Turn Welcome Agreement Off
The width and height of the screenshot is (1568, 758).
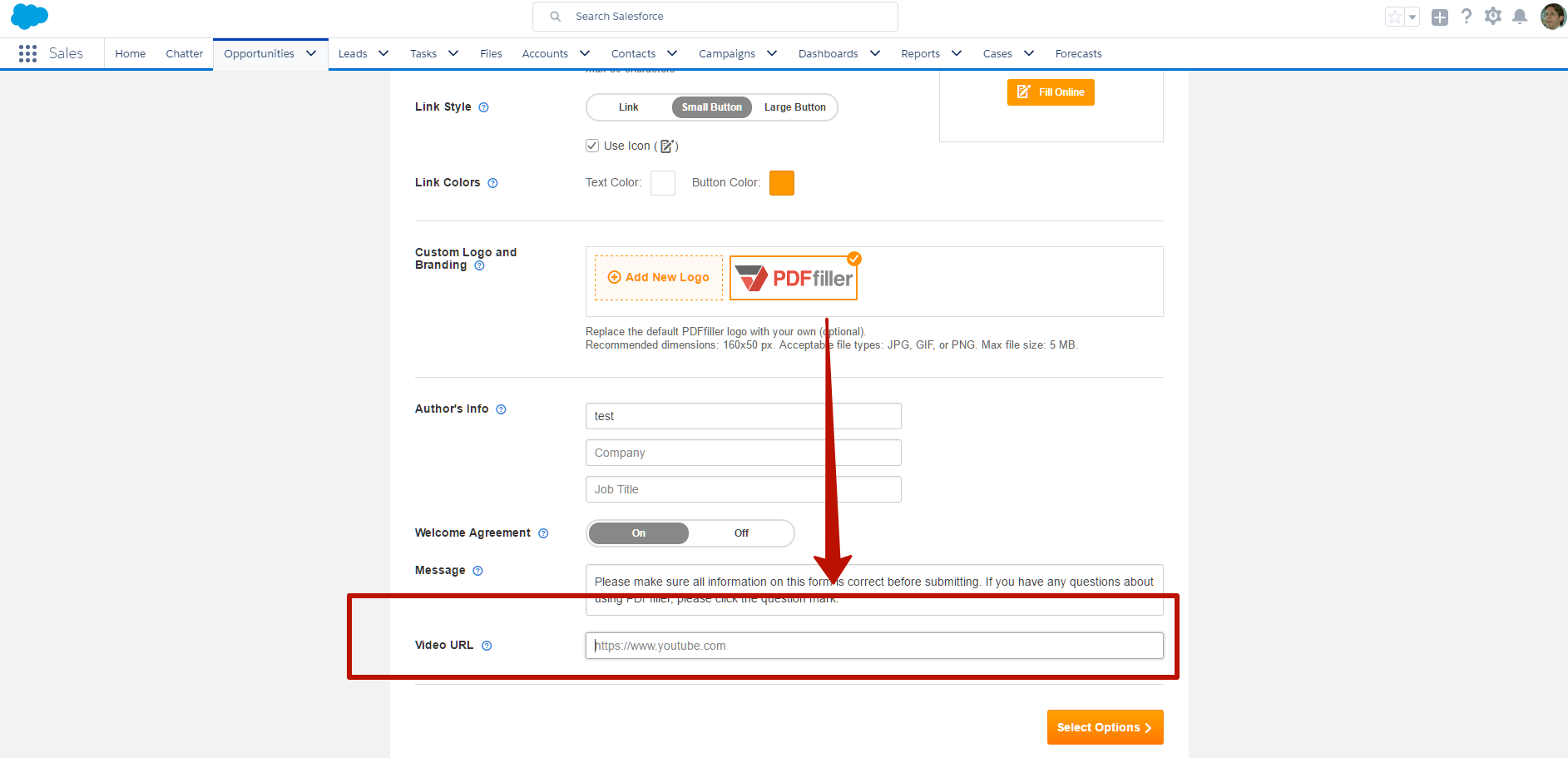click(741, 533)
